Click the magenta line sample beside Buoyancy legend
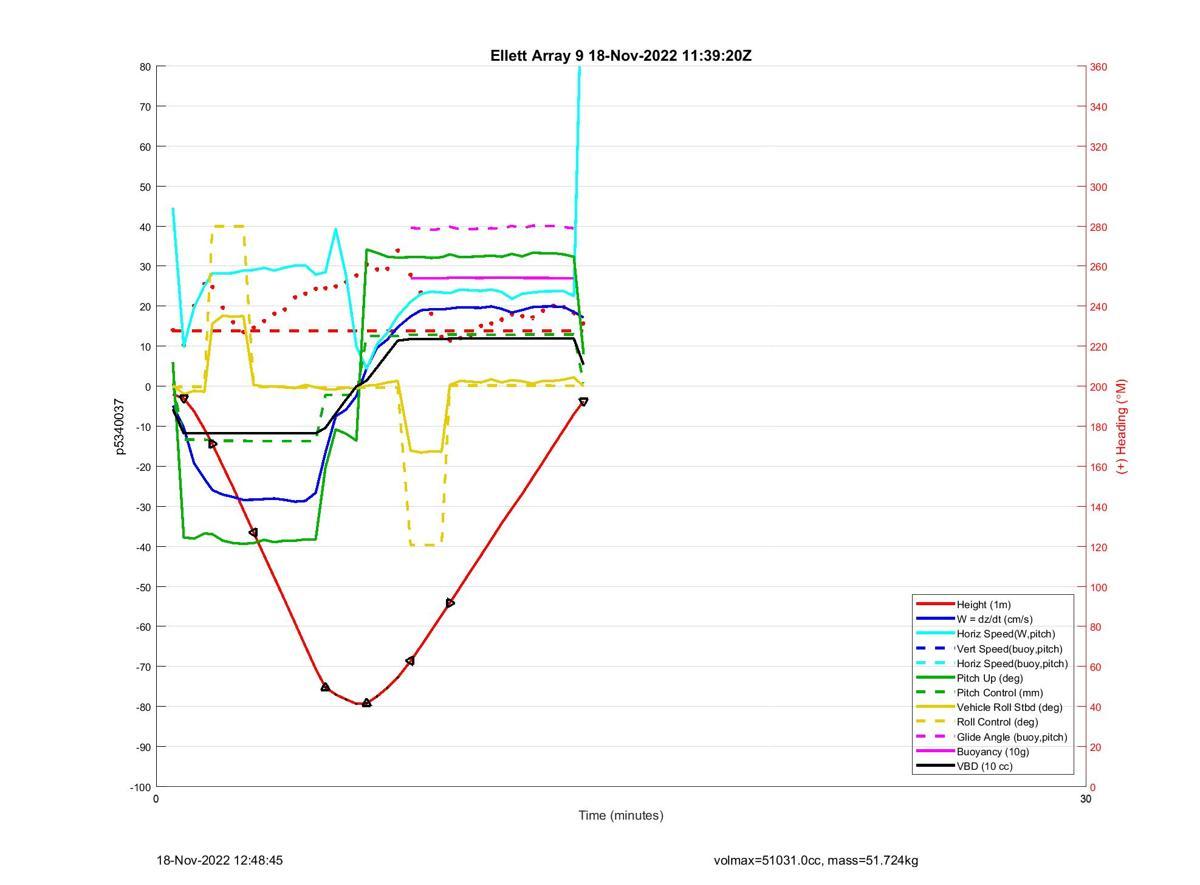The image size is (1200, 885). [935, 751]
